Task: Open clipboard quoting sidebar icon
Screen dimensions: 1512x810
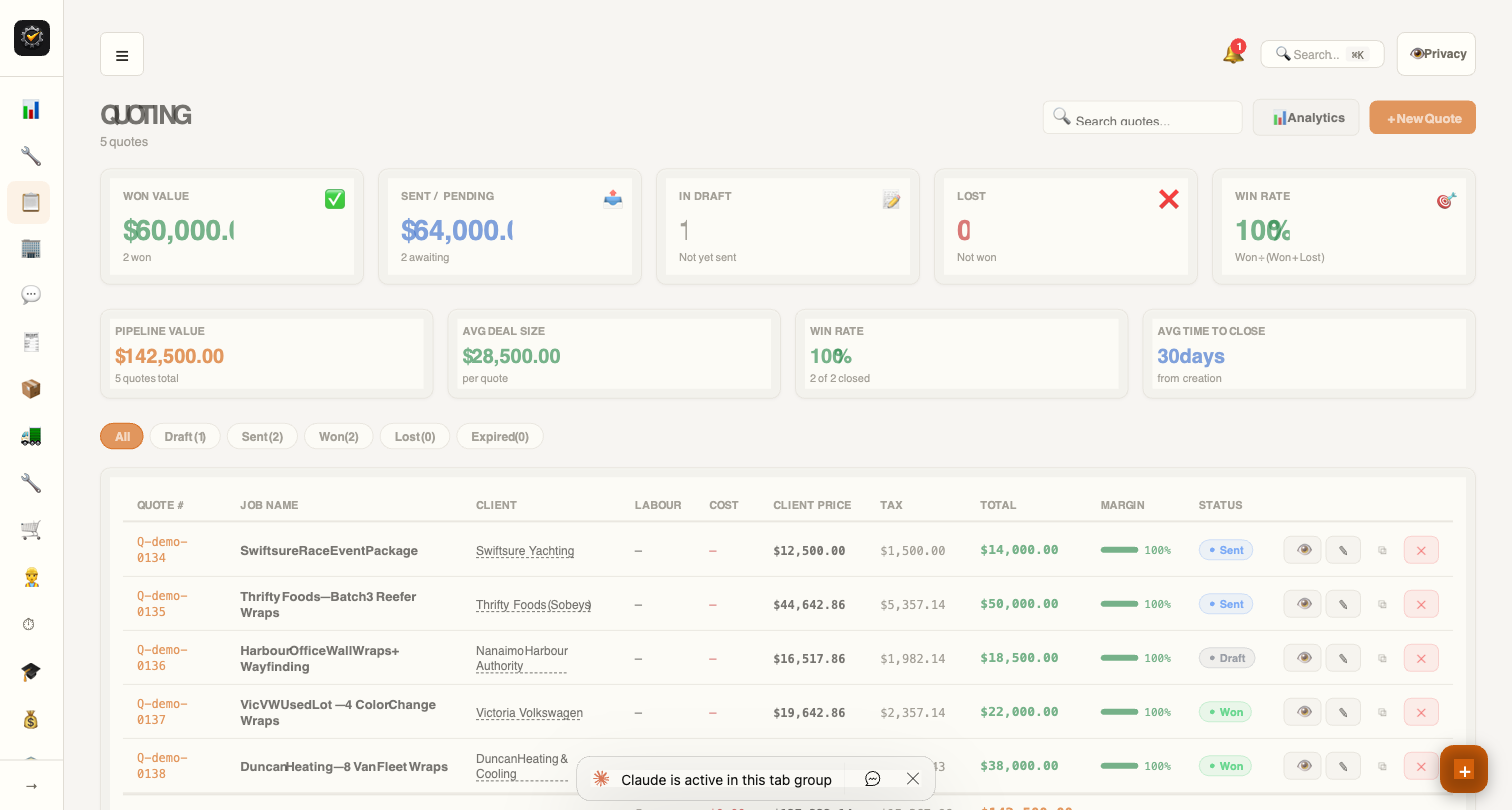Action: pos(31,202)
